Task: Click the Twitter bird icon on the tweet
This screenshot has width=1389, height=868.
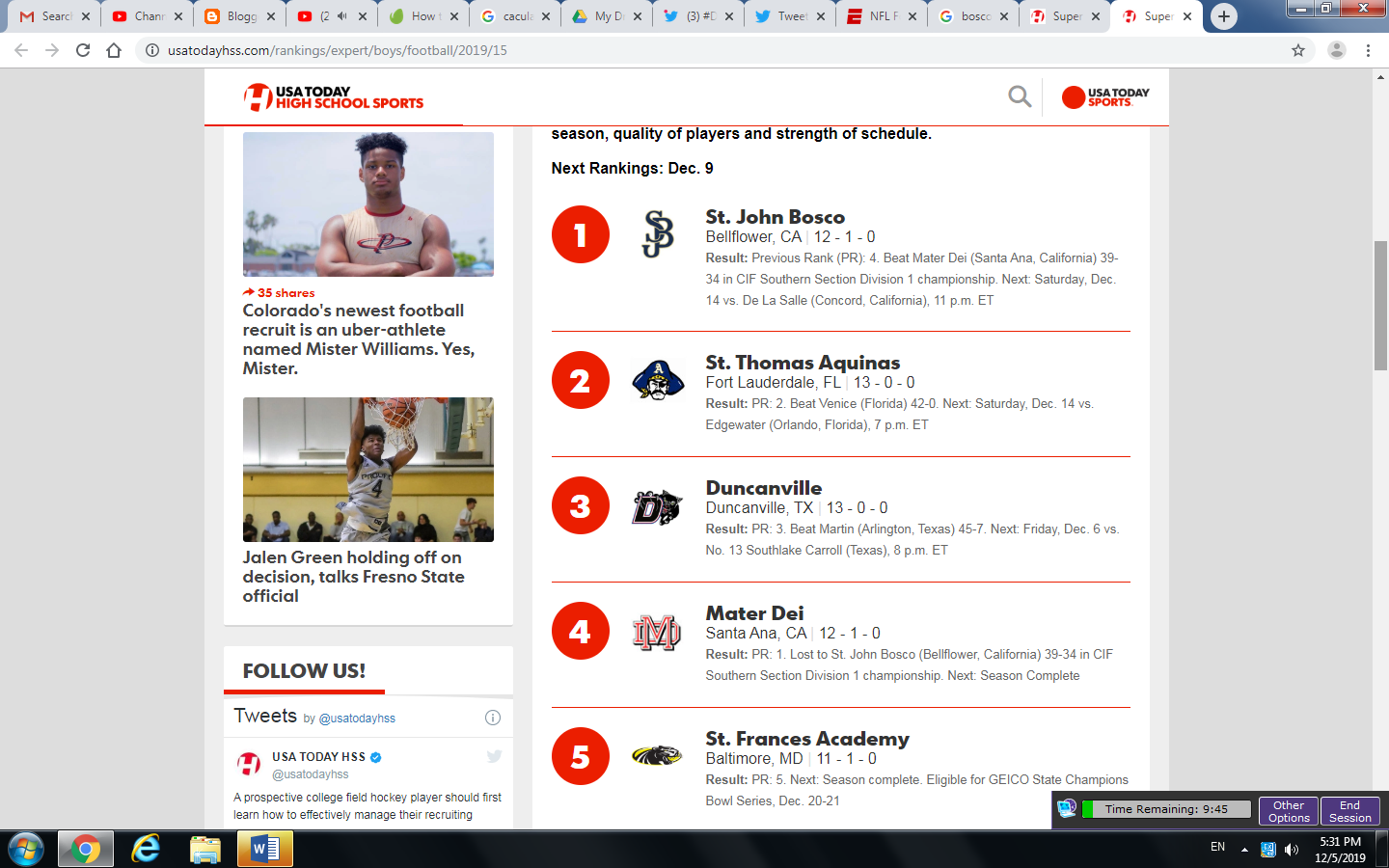Action: 494,757
